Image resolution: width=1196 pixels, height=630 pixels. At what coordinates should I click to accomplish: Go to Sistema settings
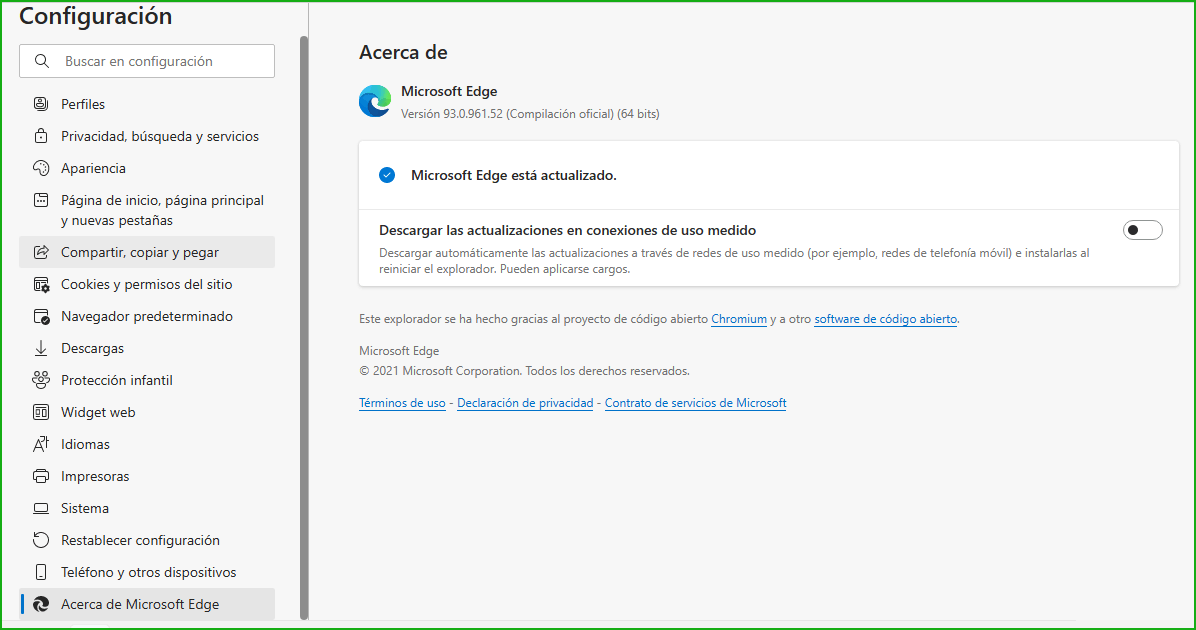tap(146, 508)
